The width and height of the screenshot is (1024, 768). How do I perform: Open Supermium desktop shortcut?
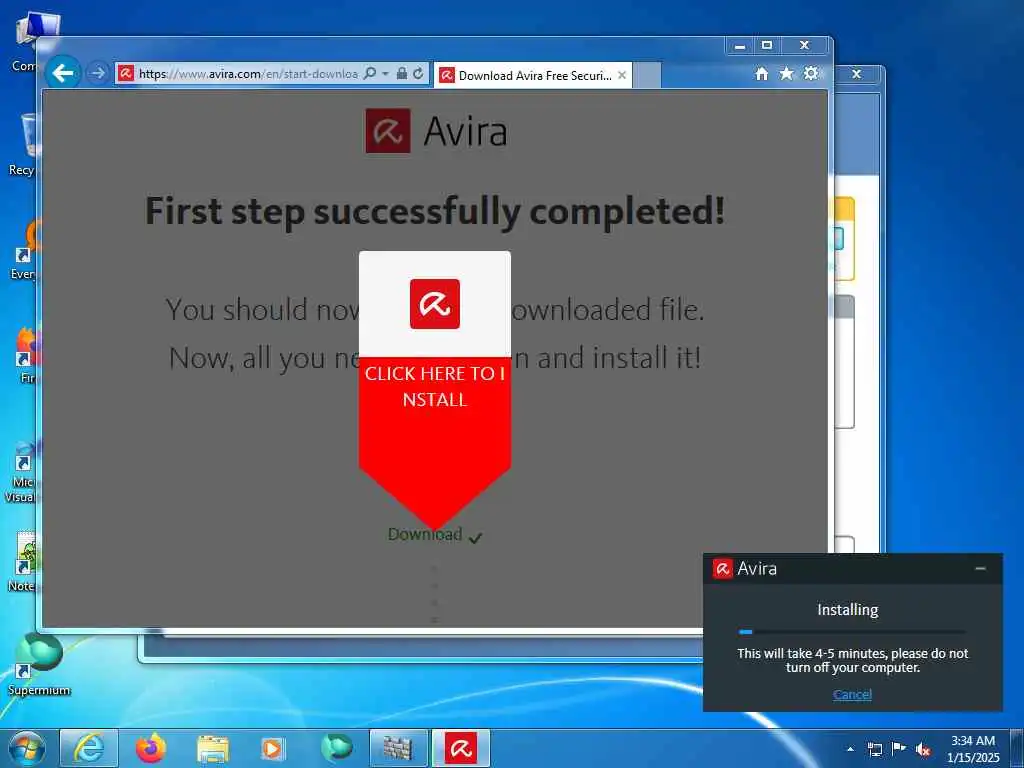click(x=39, y=664)
